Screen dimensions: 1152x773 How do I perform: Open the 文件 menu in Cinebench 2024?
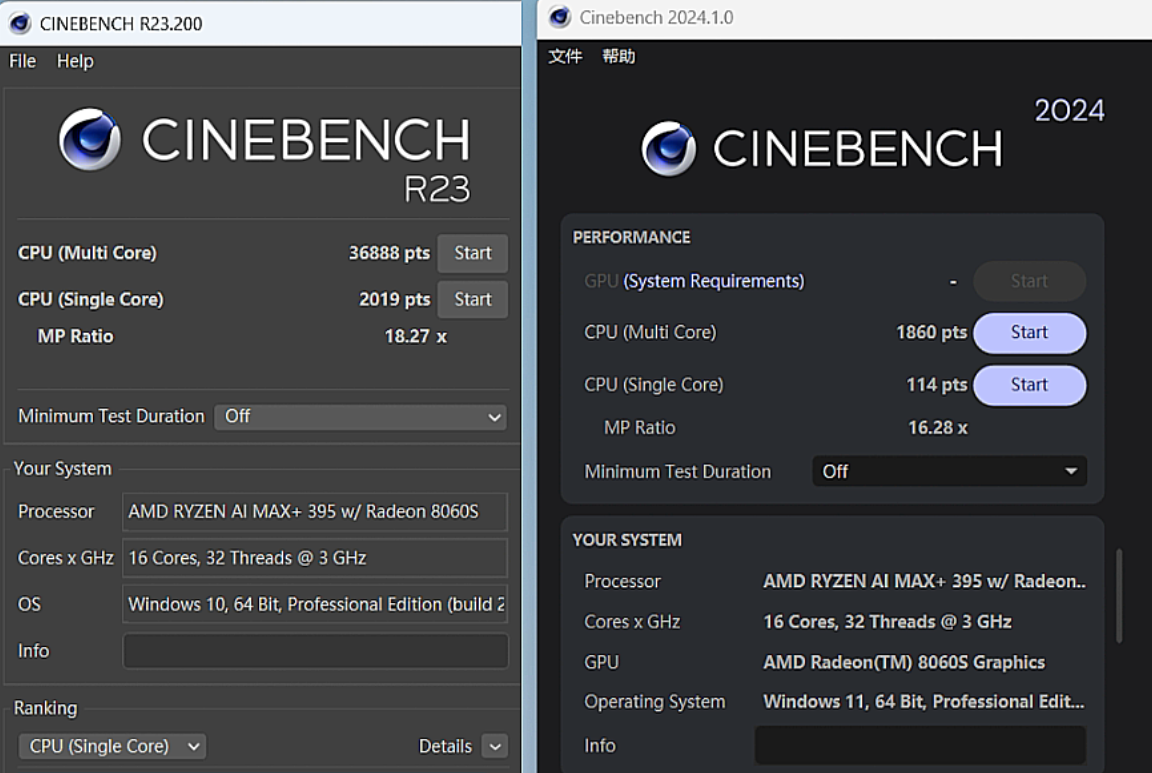pyautogui.click(x=565, y=56)
